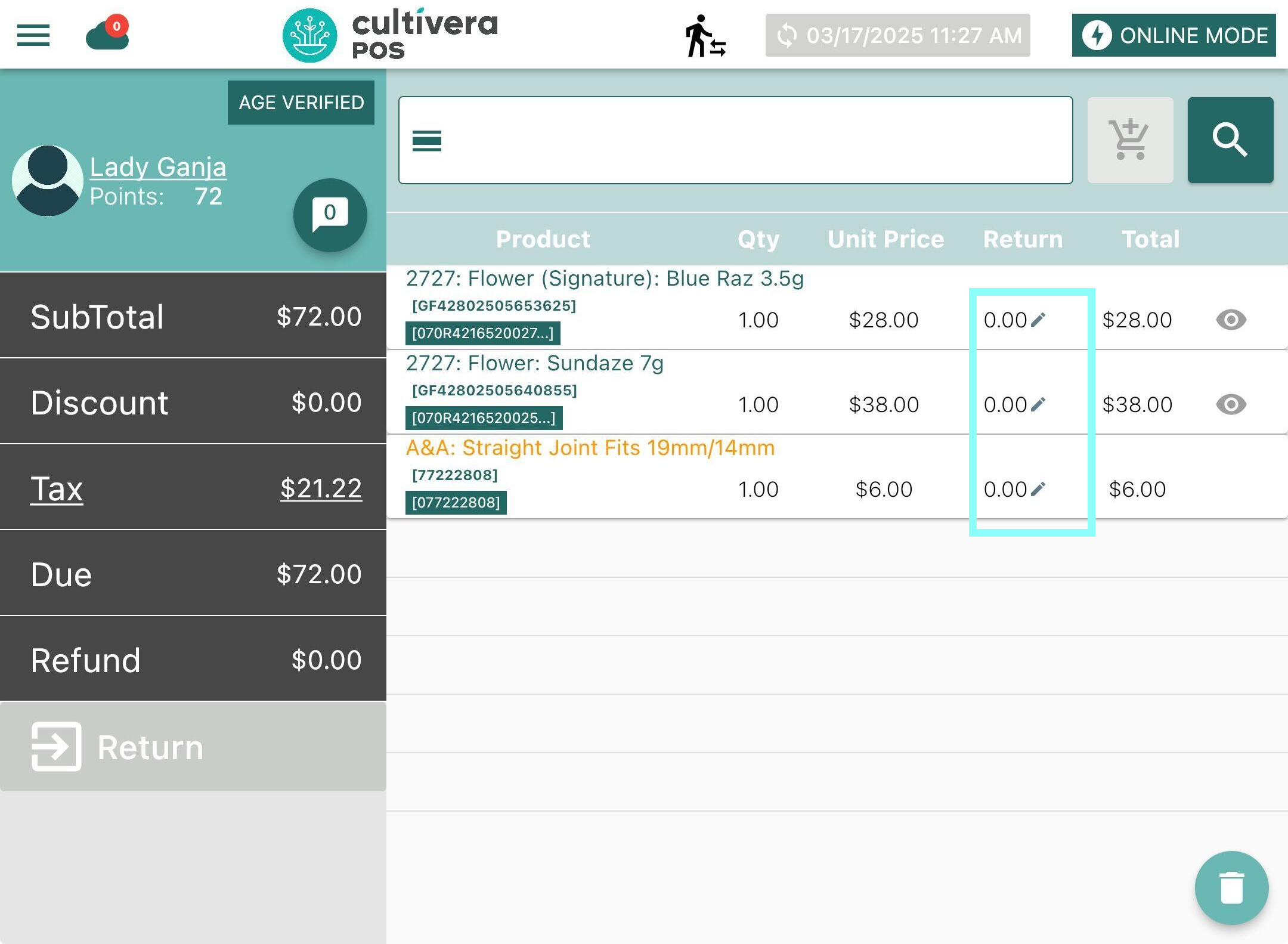Focus the product search input field
Viewport: 1288px width, 944px height.
pyautogui.click(x=735, y=140)
